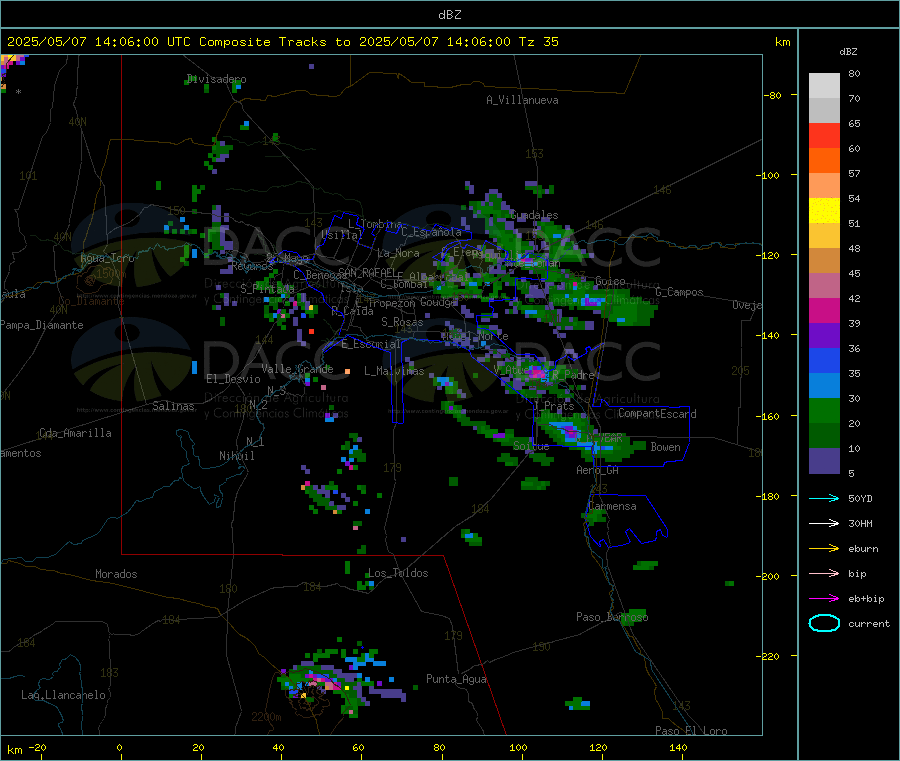Click the Salinas map label
Viewport: 900px width, 761px height.
[x=173, y=406]
